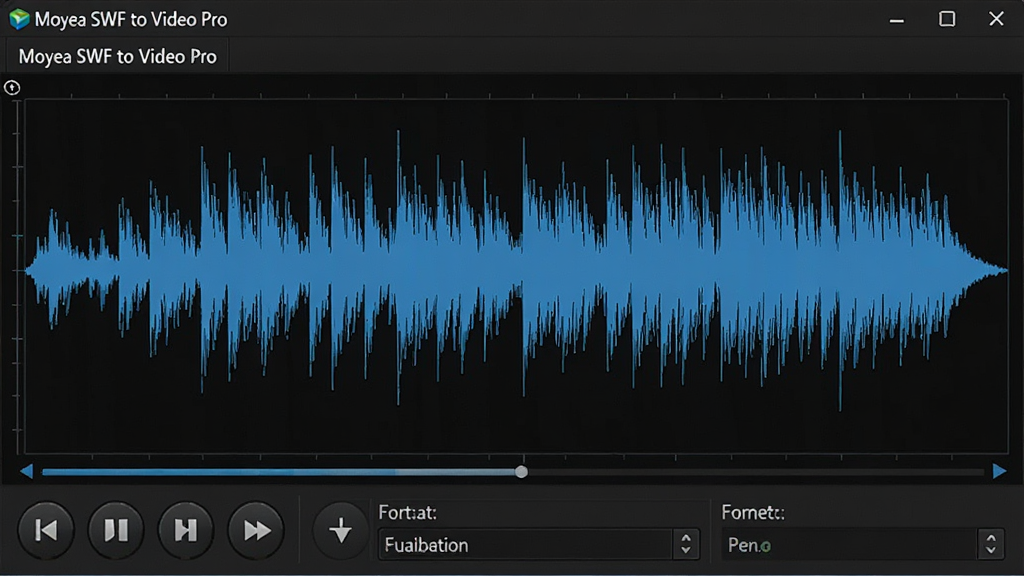Click the seek bar playhead handle

coord(521,472)
